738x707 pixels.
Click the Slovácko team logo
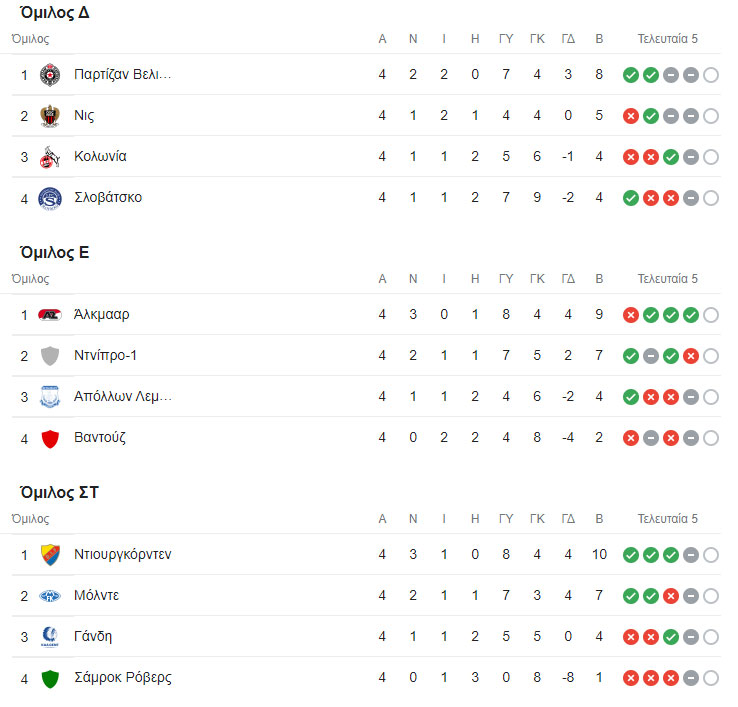(49, 198)
